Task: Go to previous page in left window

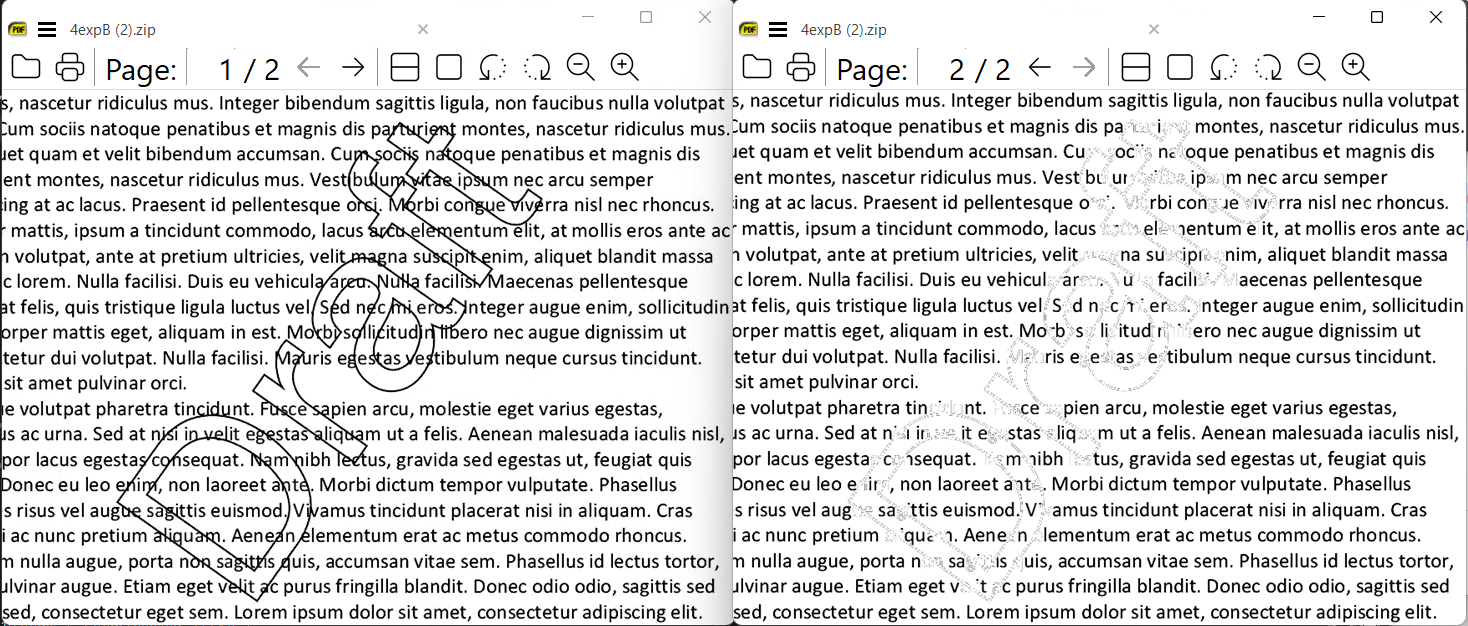Action: coord(308,68)
